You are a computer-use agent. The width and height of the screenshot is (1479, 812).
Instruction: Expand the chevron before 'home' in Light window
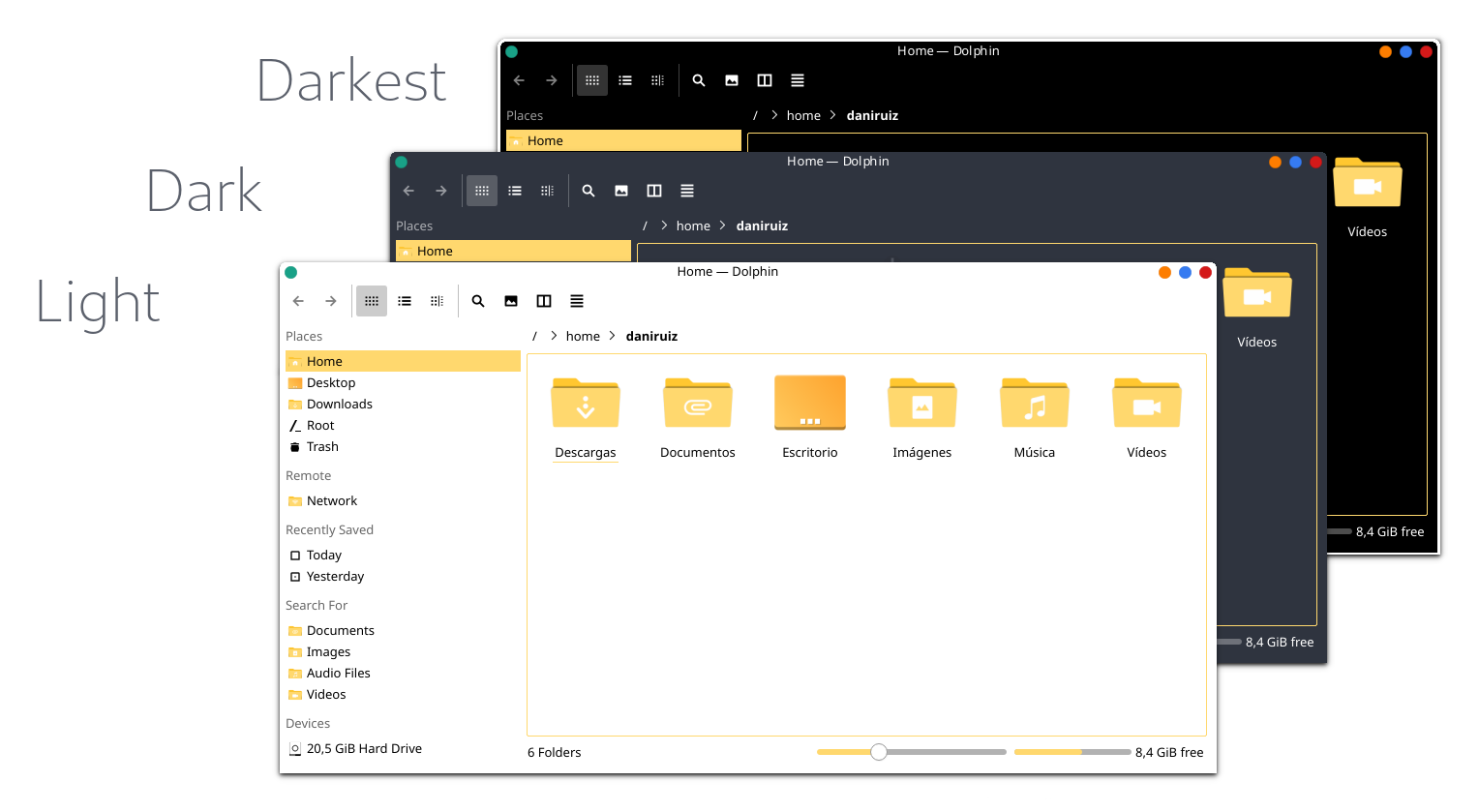click(x=554, y=336)
